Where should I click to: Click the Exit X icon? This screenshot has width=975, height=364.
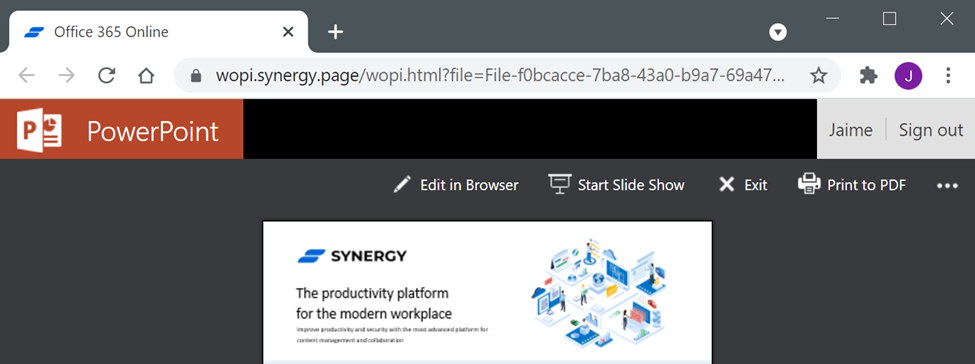(726, 185)
